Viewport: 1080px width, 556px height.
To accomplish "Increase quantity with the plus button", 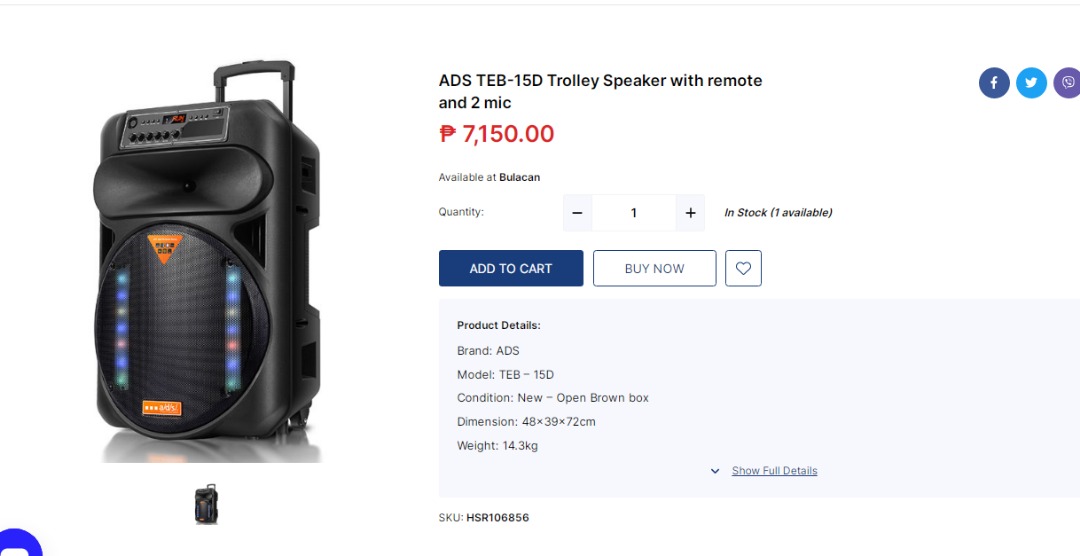I will tap(690, 213).
